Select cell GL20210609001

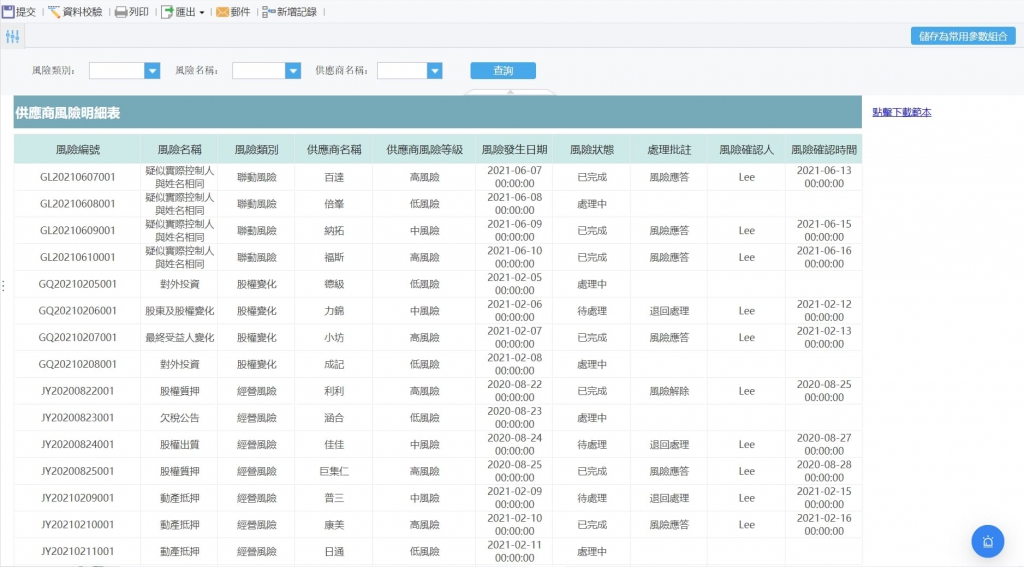pyautogui.click(x=77, y=231)
